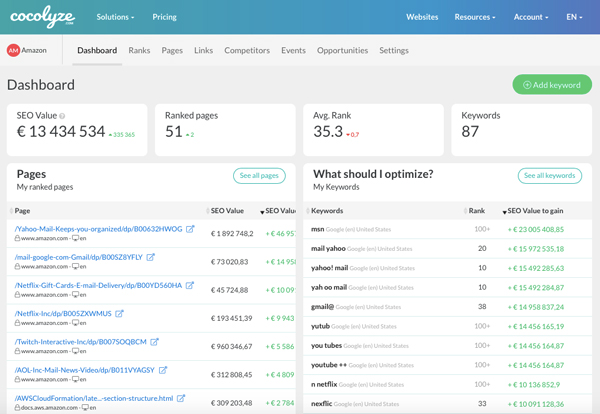Open the Settings tab
This screenshot has height=414, width=600.
(394, 51)
